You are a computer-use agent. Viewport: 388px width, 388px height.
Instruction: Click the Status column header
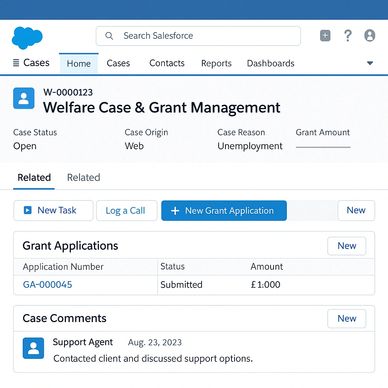(172, 267)
